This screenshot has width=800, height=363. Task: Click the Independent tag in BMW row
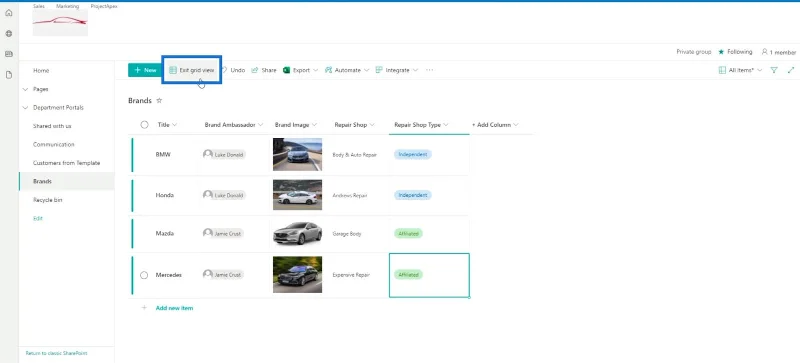(413, 154)
